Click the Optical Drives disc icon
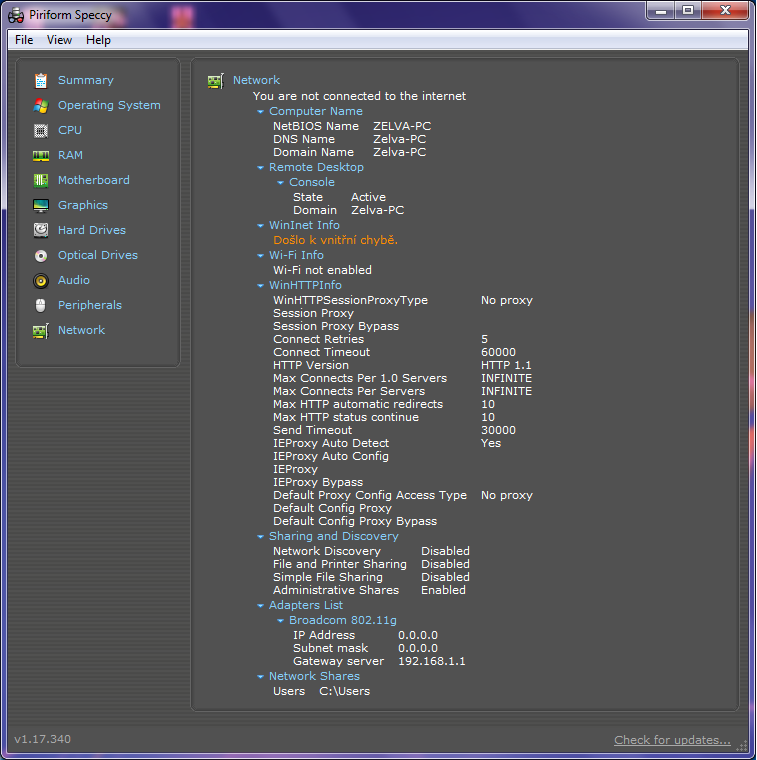The image size is (757, 760). coord(41,255)
